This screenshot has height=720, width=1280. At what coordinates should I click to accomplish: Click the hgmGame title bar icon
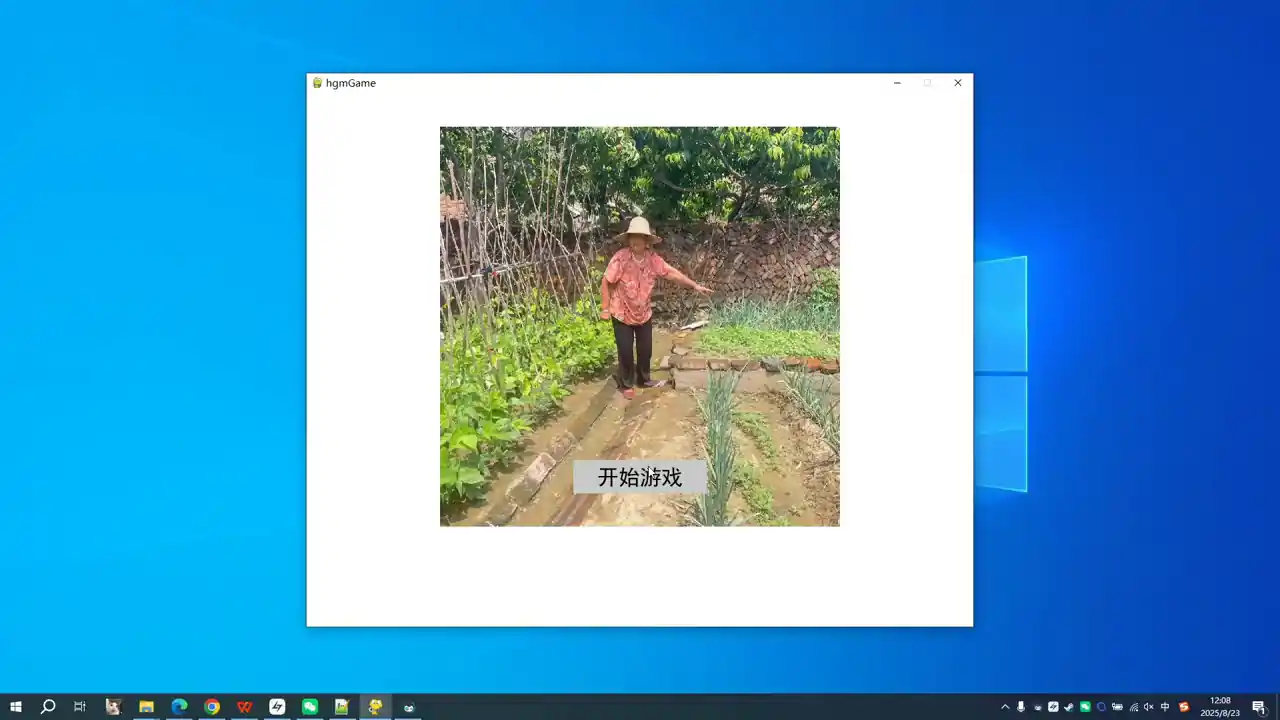click(317, 83)
